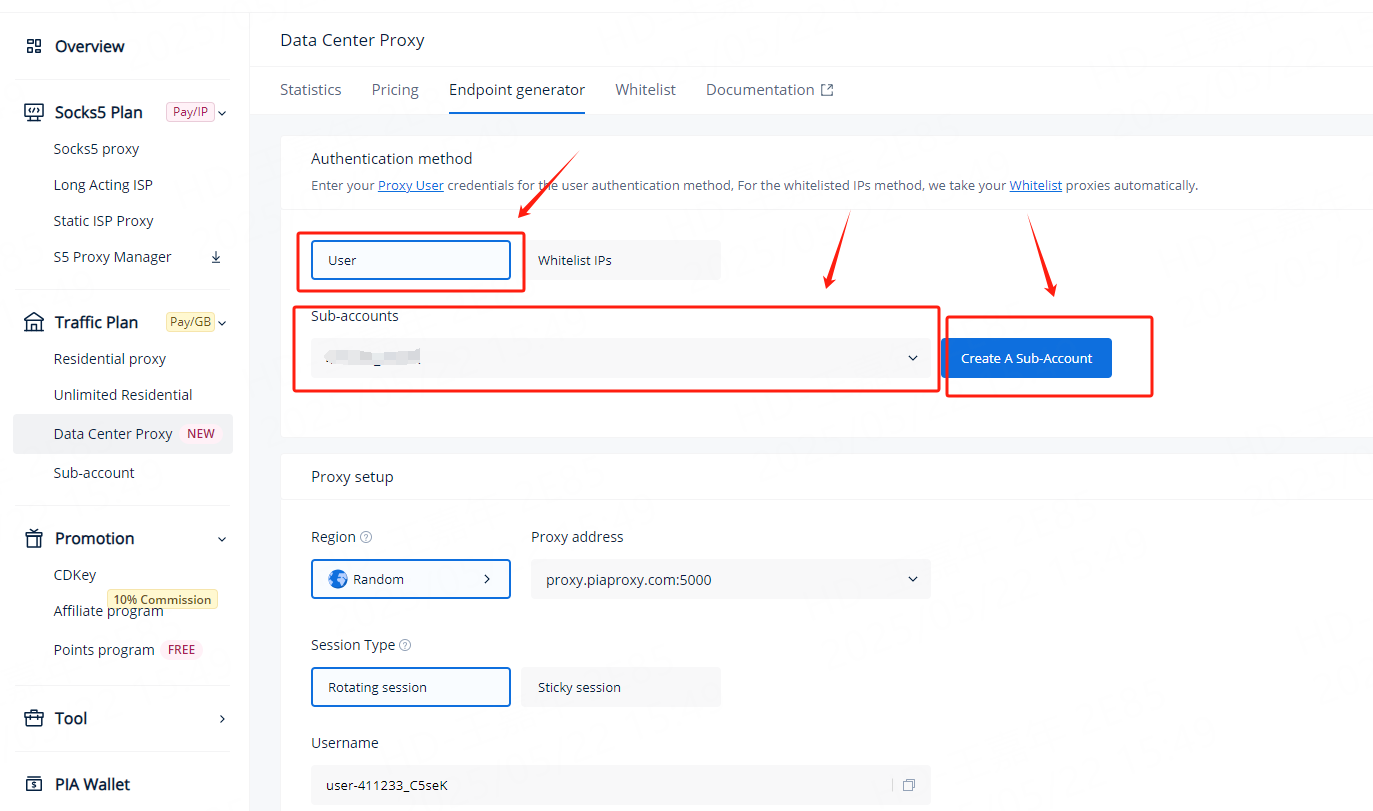Image resolution: width=1373 pixels, height=811 pixels.
Task: Open the Sub-accounts dropdown
Action: pyautogui.click(x=620, y=358)
